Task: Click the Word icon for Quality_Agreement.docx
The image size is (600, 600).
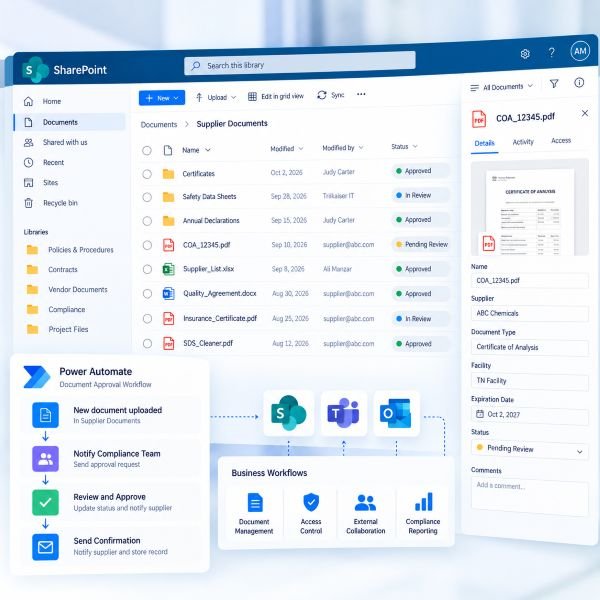Action: tap(169, 294)
